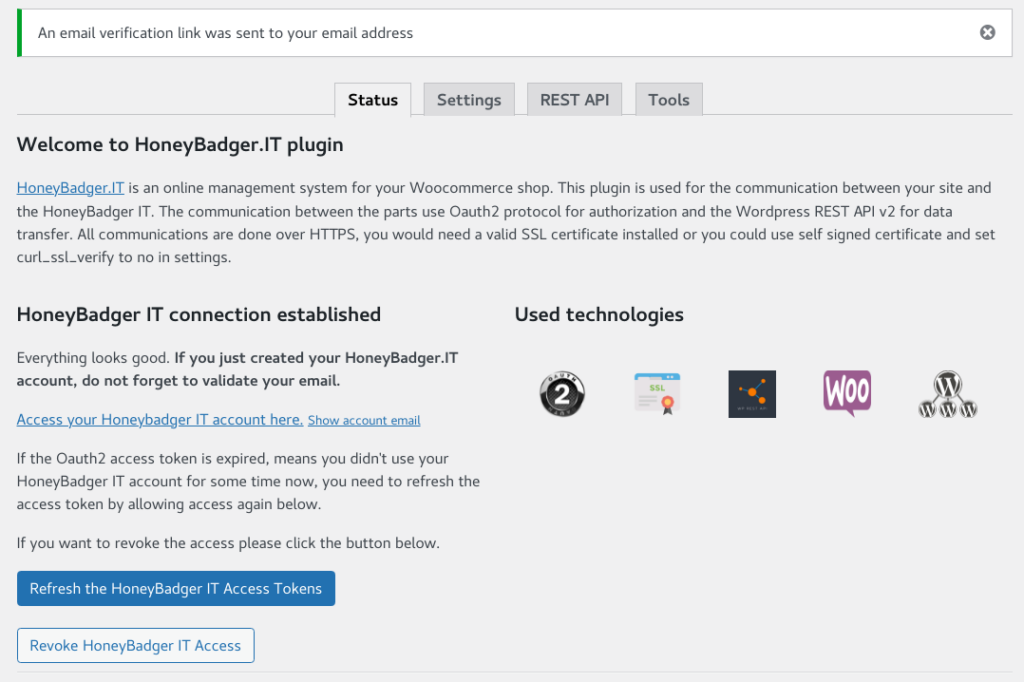
Task: Access your Honeybadger IT account link
Action: point(160,419)
